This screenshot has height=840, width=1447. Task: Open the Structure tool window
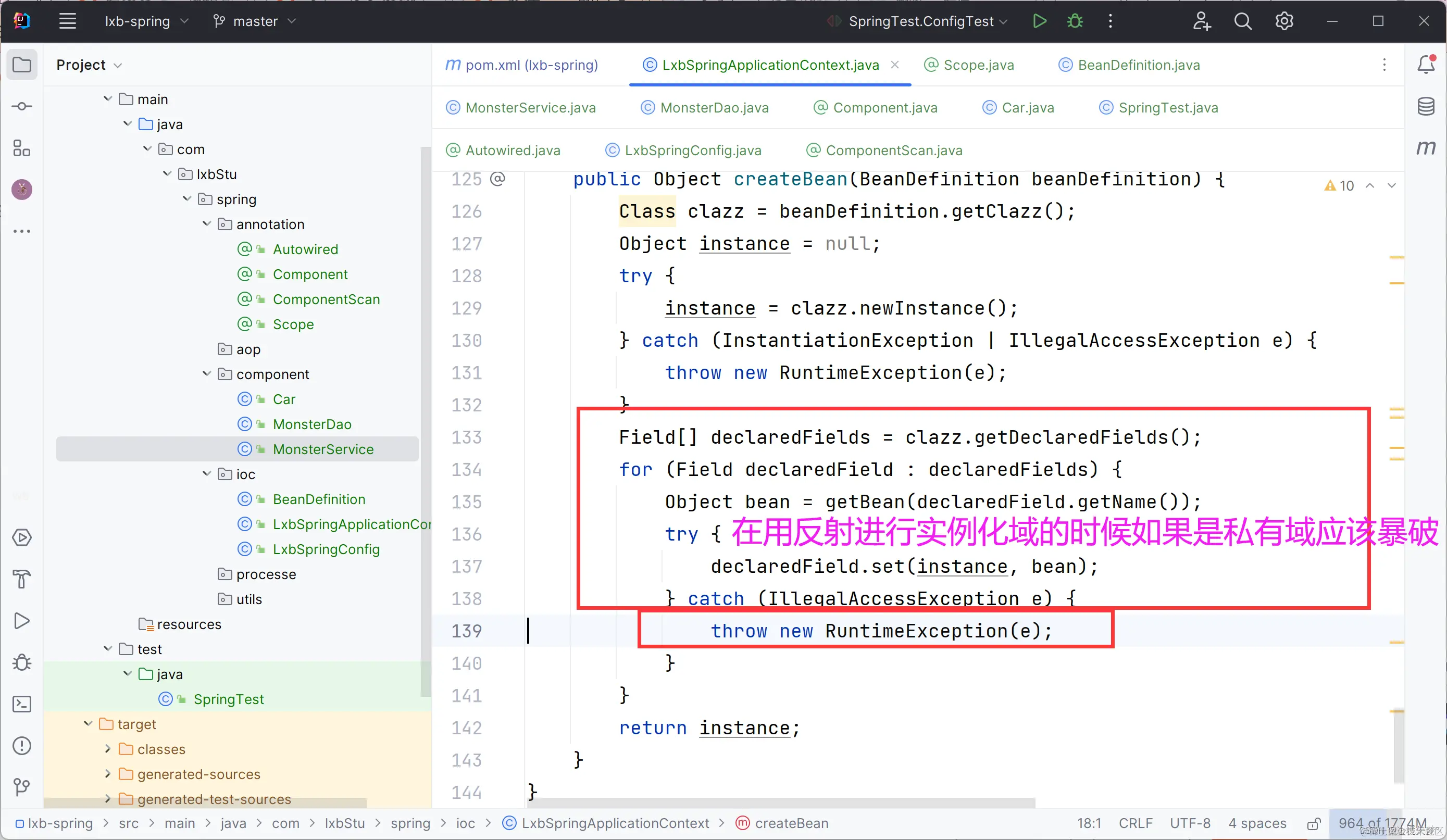coord(22,148)
